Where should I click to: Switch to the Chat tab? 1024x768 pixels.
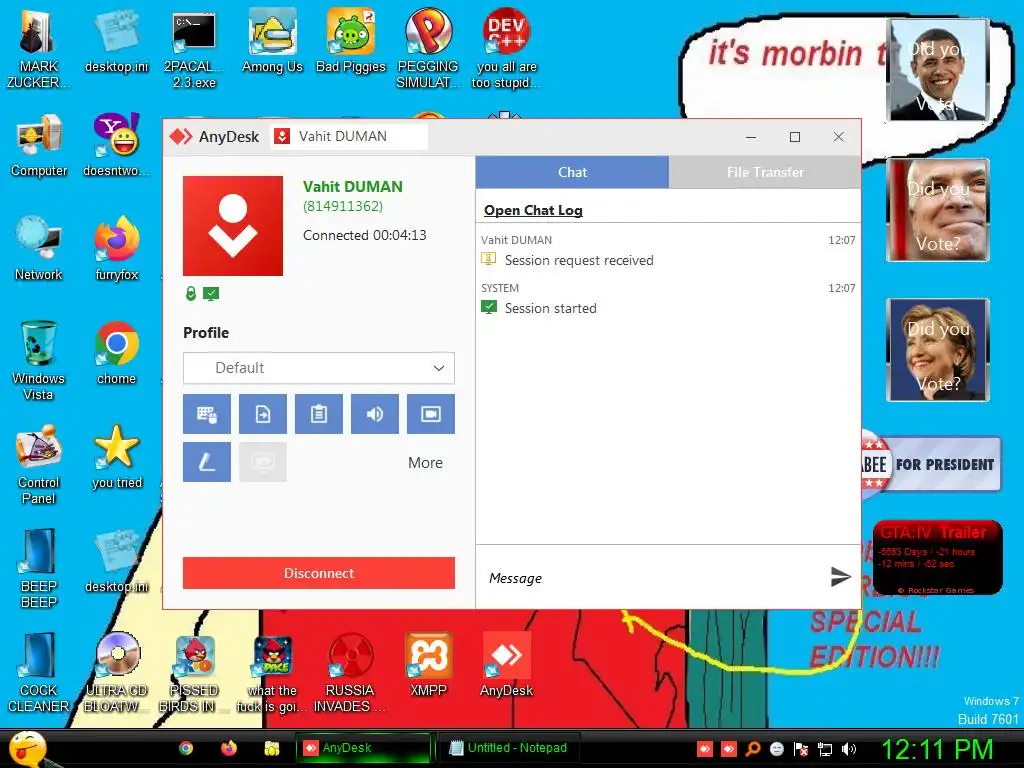point(572,172)
